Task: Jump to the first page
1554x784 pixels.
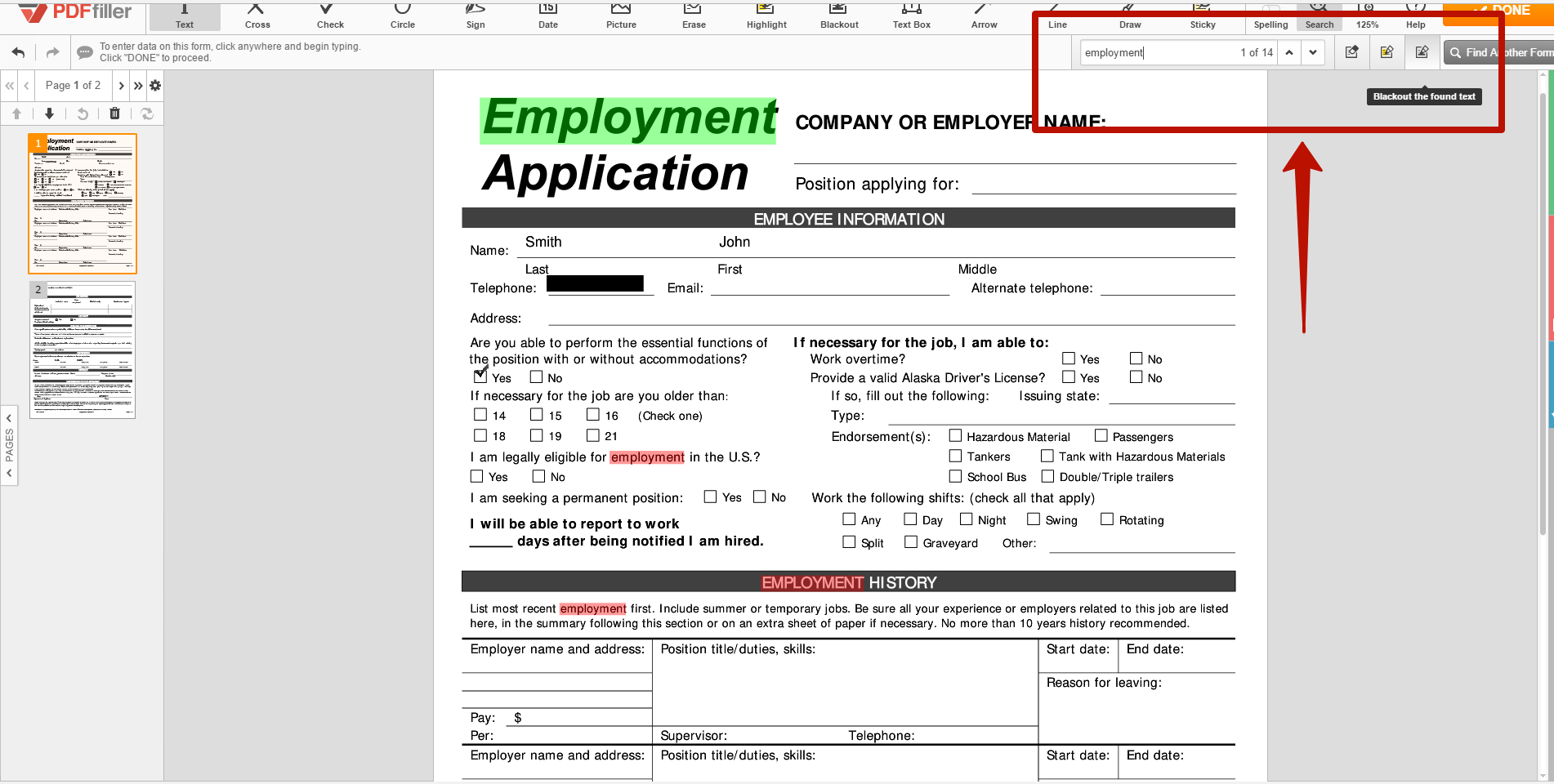Action: click(x=10, y=85)
